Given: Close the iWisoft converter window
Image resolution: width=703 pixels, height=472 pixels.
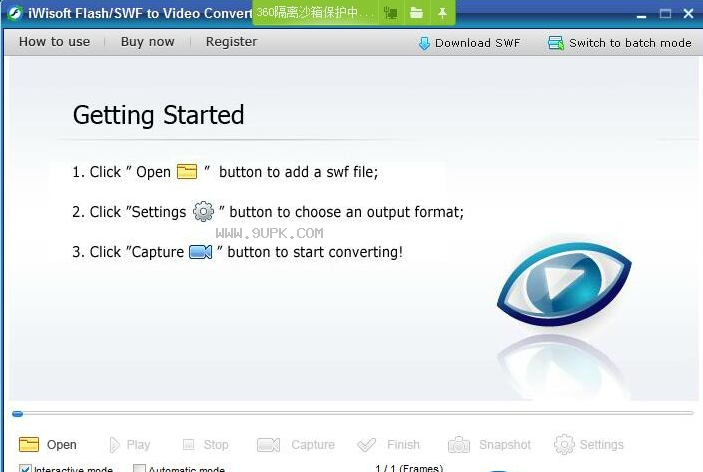Looking at the screenshot, I should pyautogui.click(x=689, y=13).
